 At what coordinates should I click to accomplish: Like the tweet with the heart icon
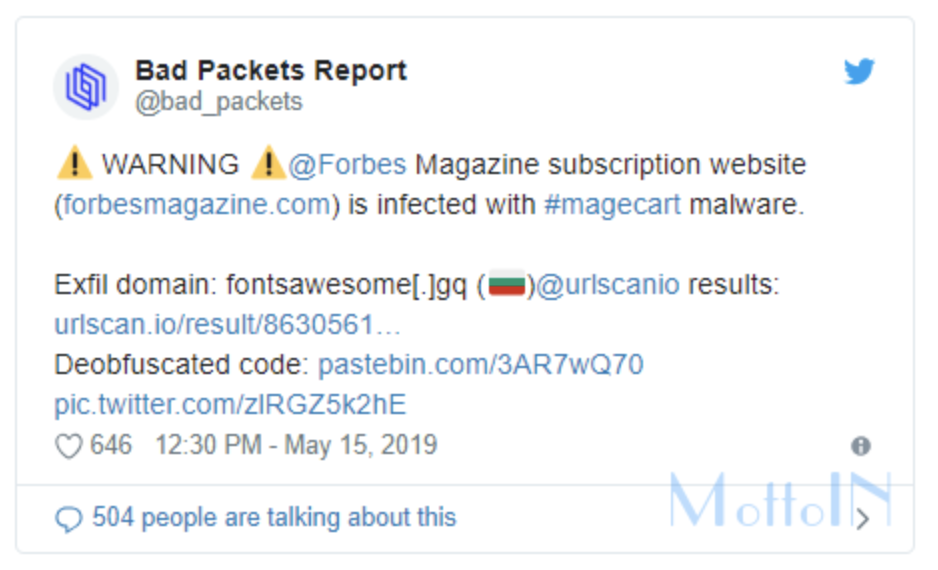[x=68, y=446]
